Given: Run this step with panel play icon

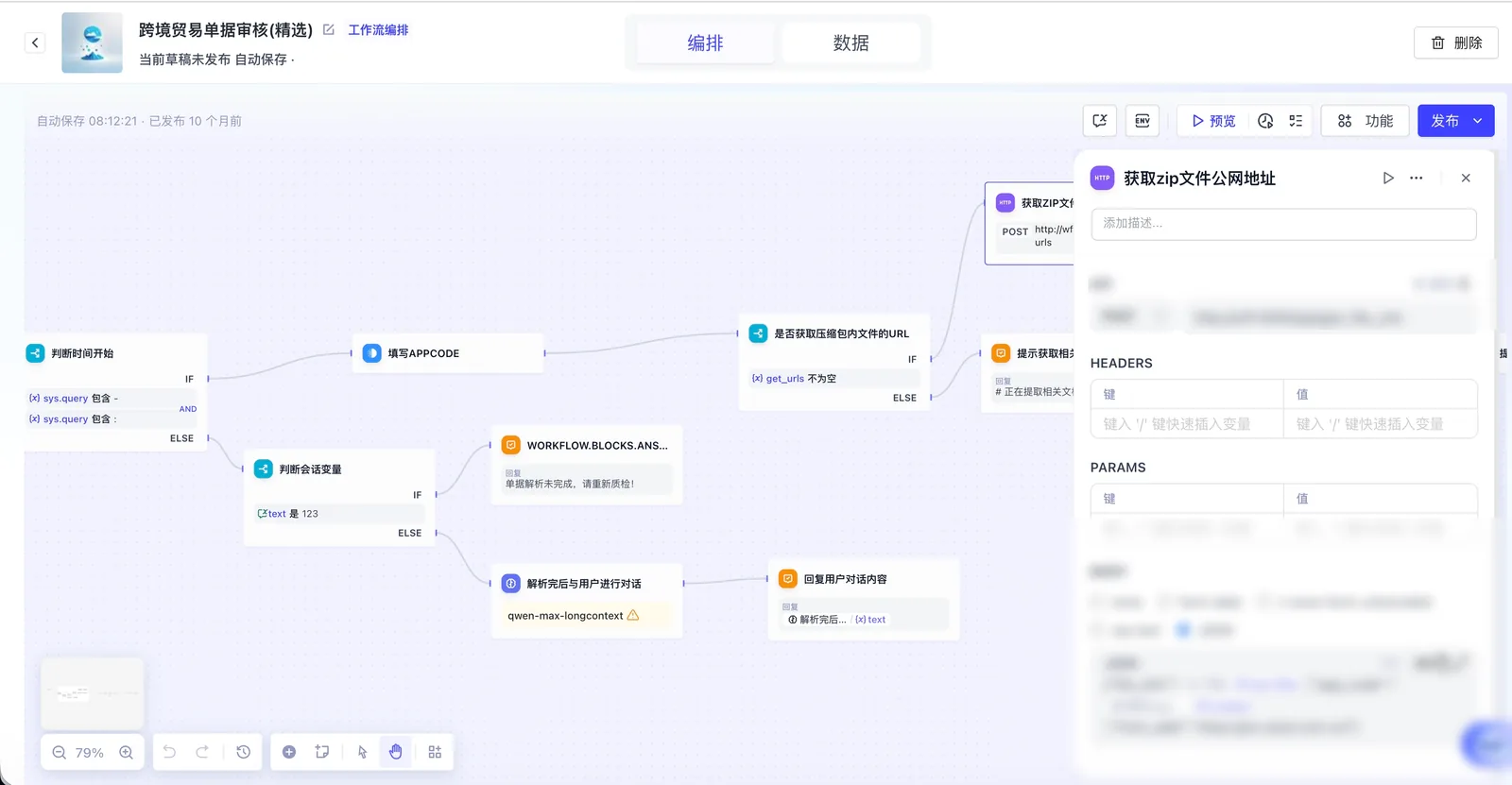Looking at the screenshot, I should coord(1387,178).
